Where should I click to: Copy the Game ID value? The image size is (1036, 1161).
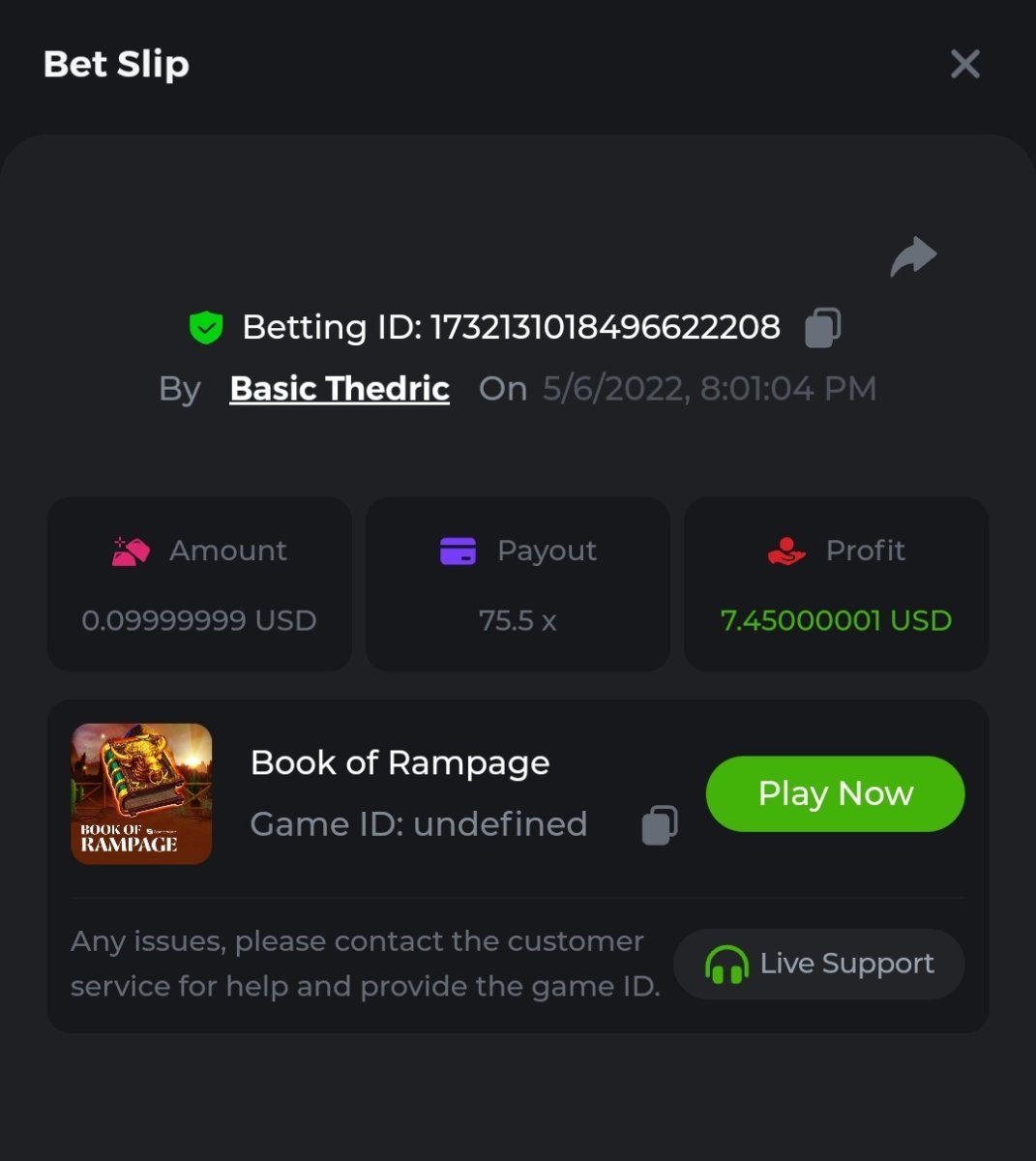point(660,825)
